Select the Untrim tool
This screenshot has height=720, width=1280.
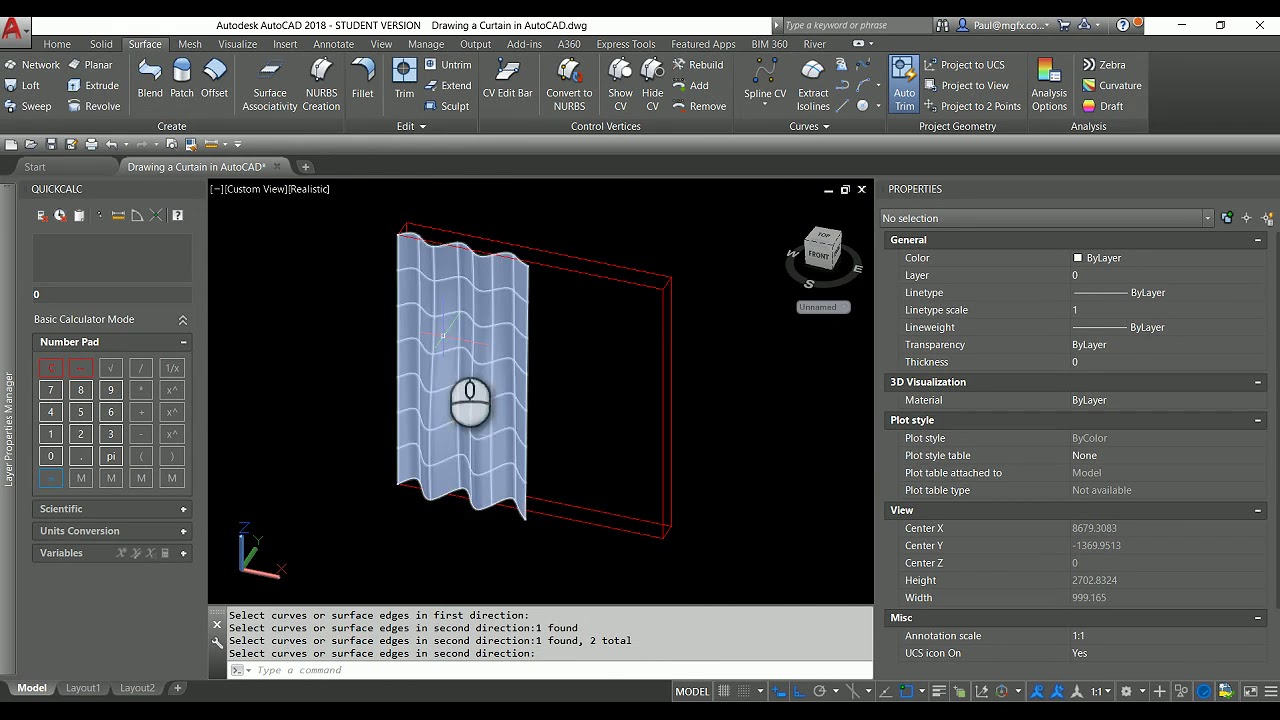pyautogui.click(x=447, y=64)
